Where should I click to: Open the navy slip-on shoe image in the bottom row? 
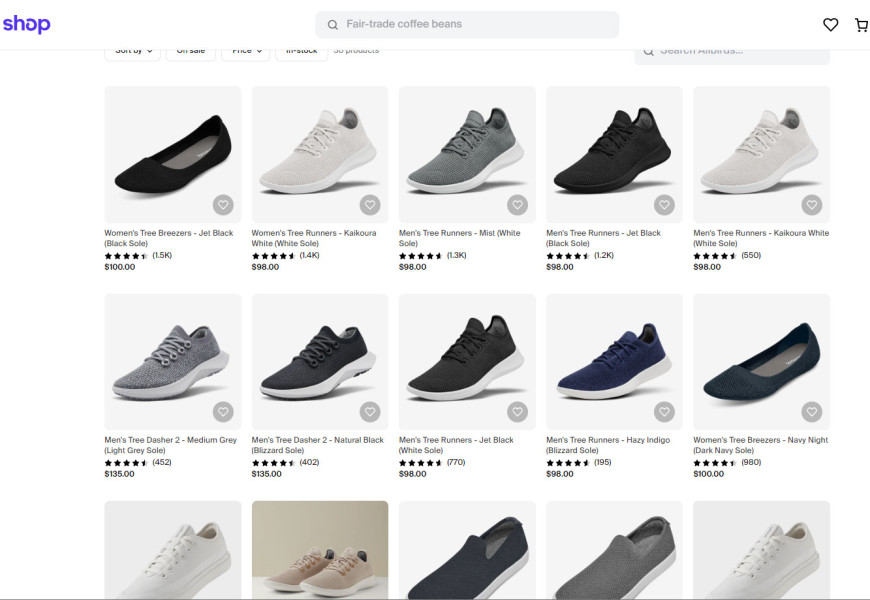click(x=467, y=549)
